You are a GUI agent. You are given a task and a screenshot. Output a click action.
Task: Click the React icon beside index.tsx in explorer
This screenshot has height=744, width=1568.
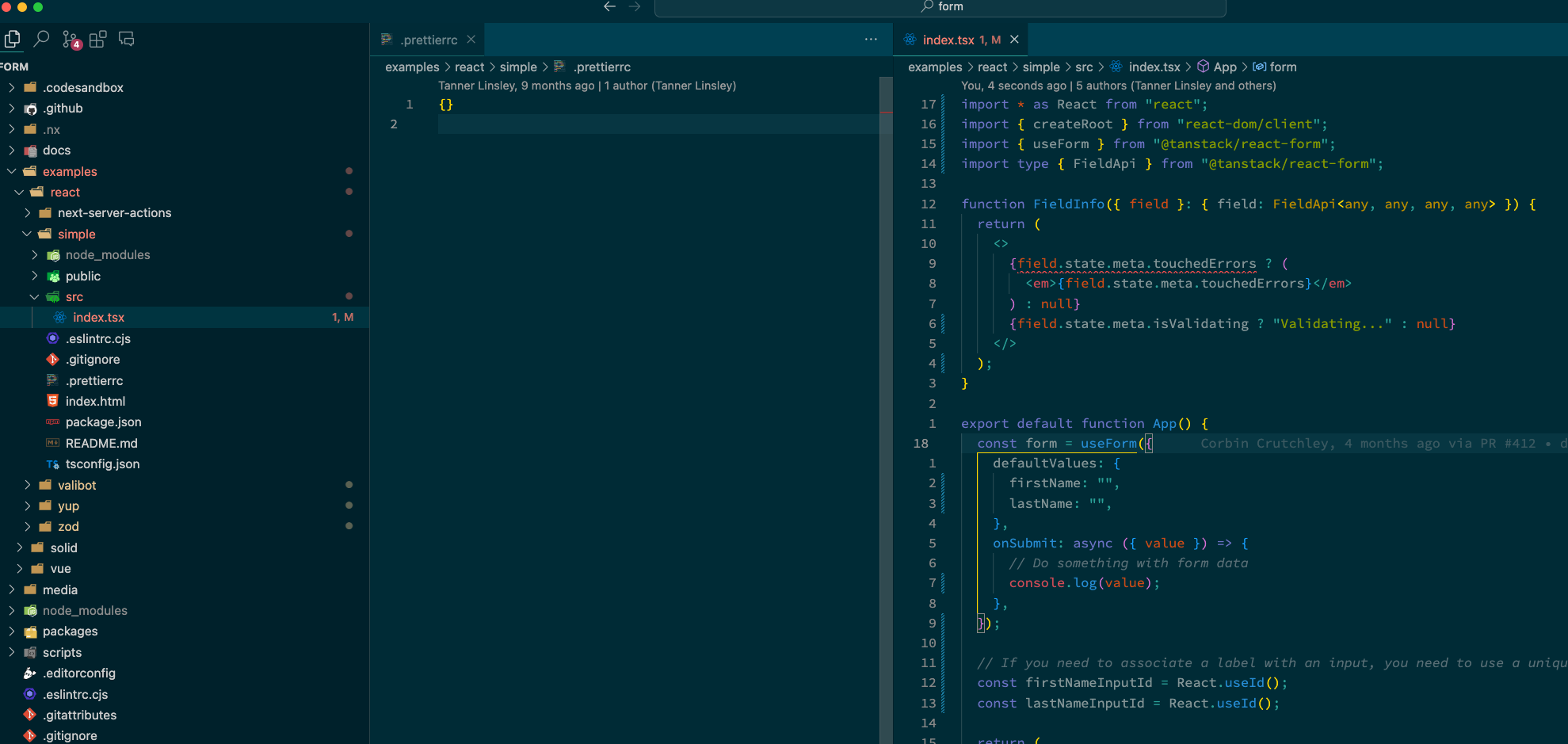pyautogui.click(x=59, y=317)
